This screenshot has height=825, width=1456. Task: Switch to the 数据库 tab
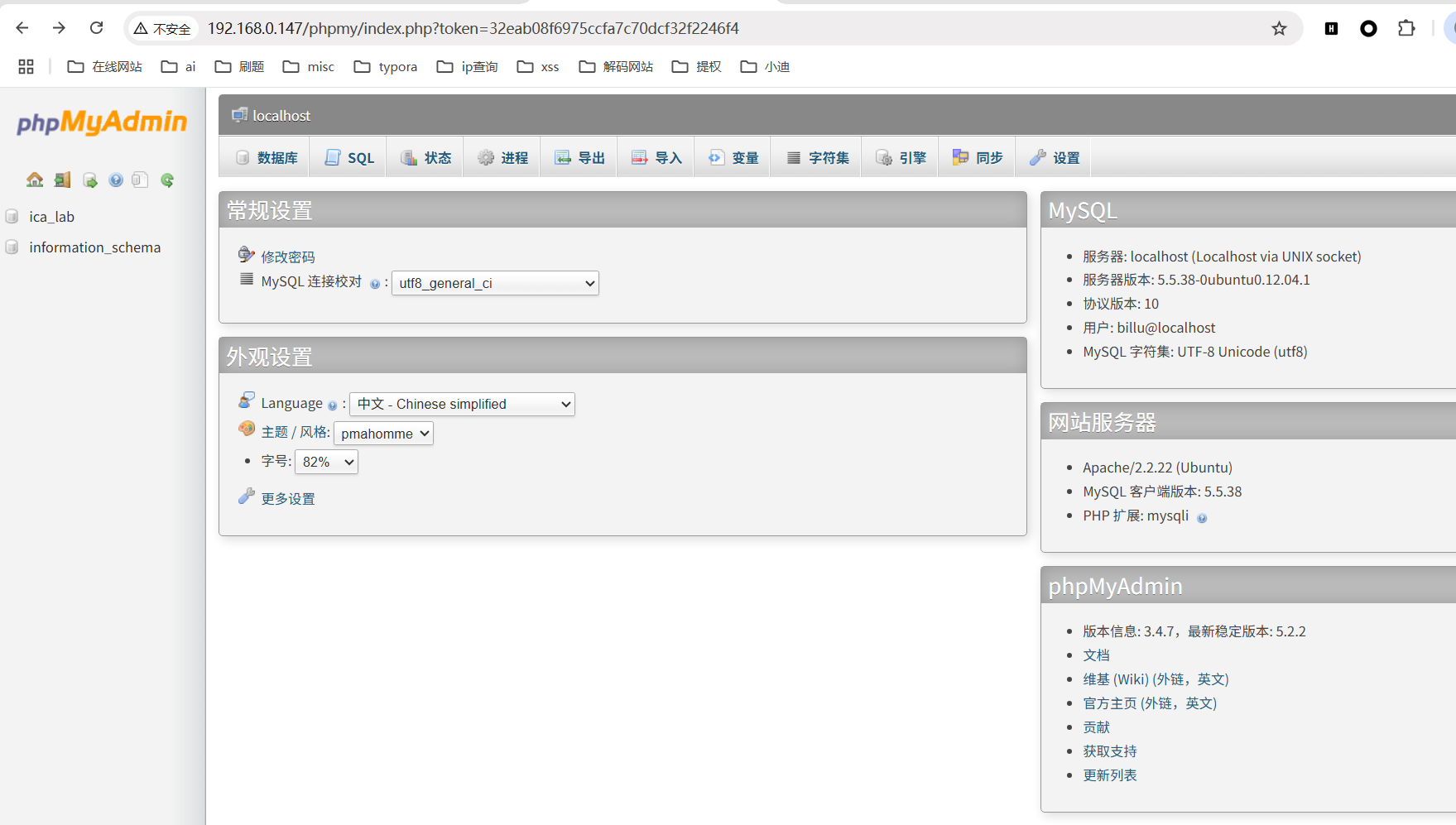(x=266, y=157)
